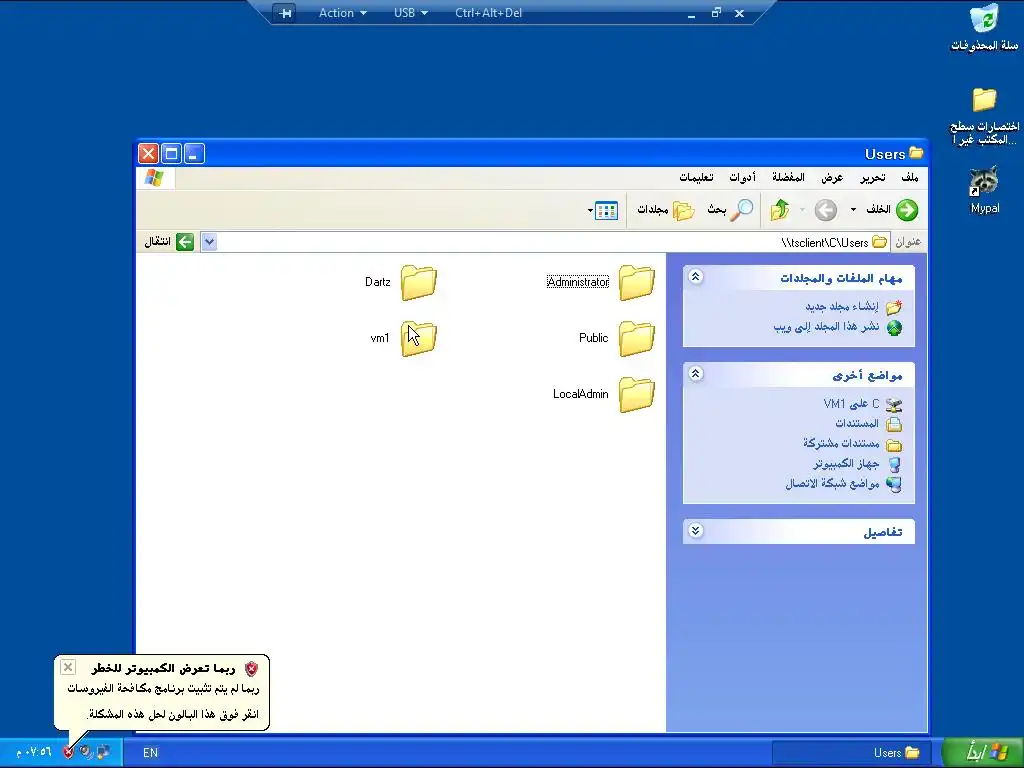Viewport: 1024px width, 768px height.
Task: Pin the remote console toolbar
Action: (285, 13)
